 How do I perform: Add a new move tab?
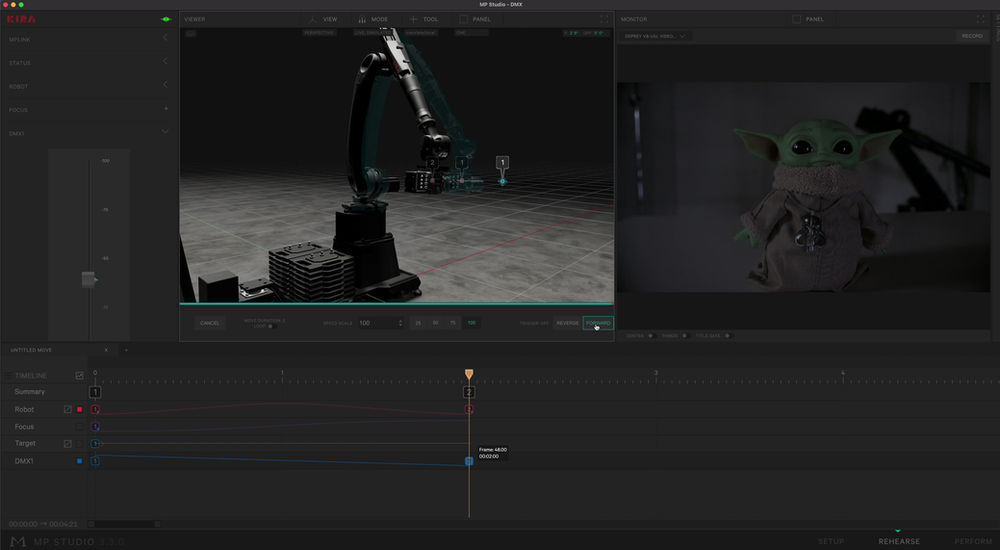point(126,350)
